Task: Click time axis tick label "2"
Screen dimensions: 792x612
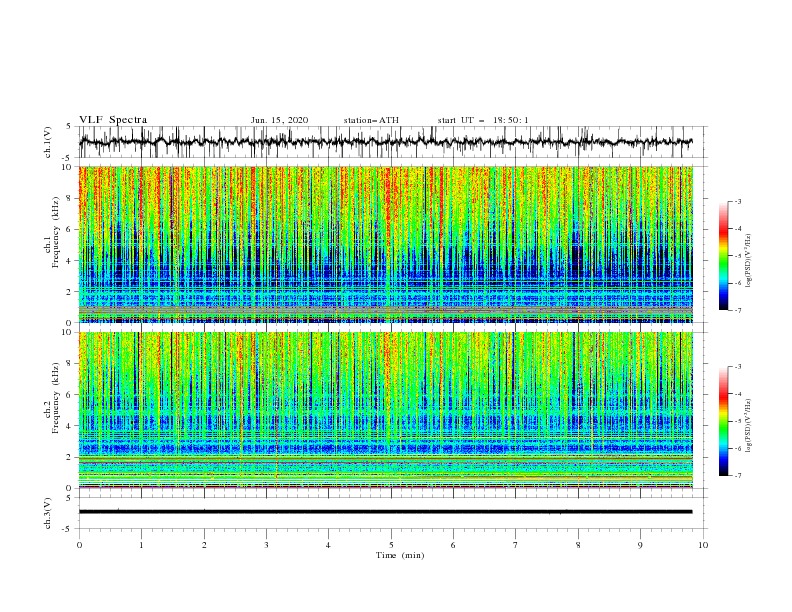Action: pyautogui.click(x=204, y=545)
